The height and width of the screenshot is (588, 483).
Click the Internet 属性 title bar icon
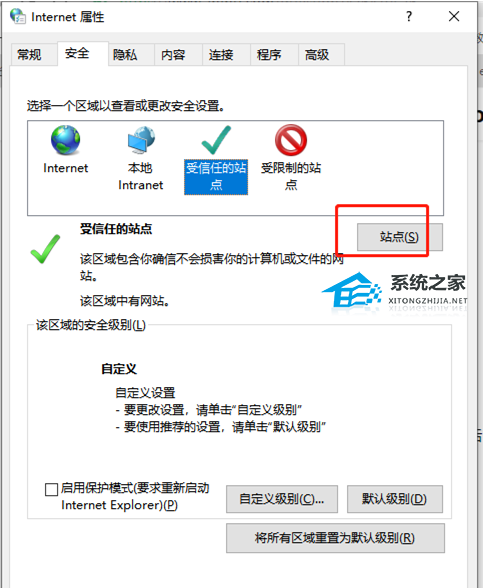click(18, 16)
